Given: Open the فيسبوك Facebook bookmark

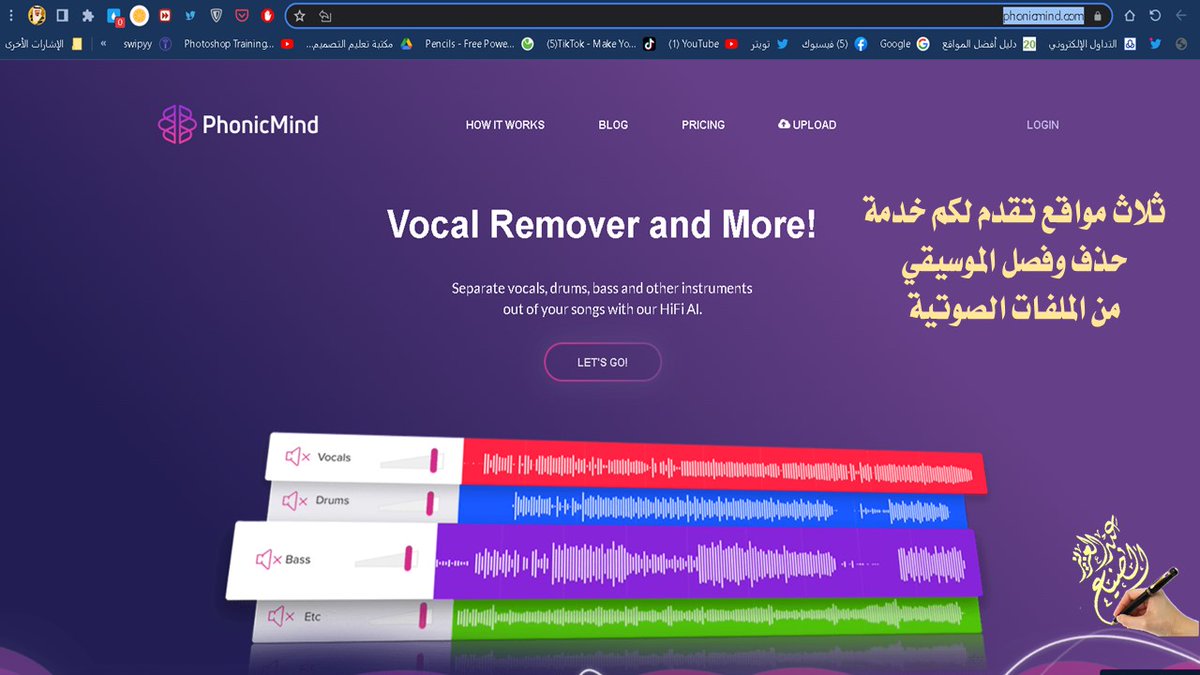Looking at the screenshot, I should pos(834,44).
